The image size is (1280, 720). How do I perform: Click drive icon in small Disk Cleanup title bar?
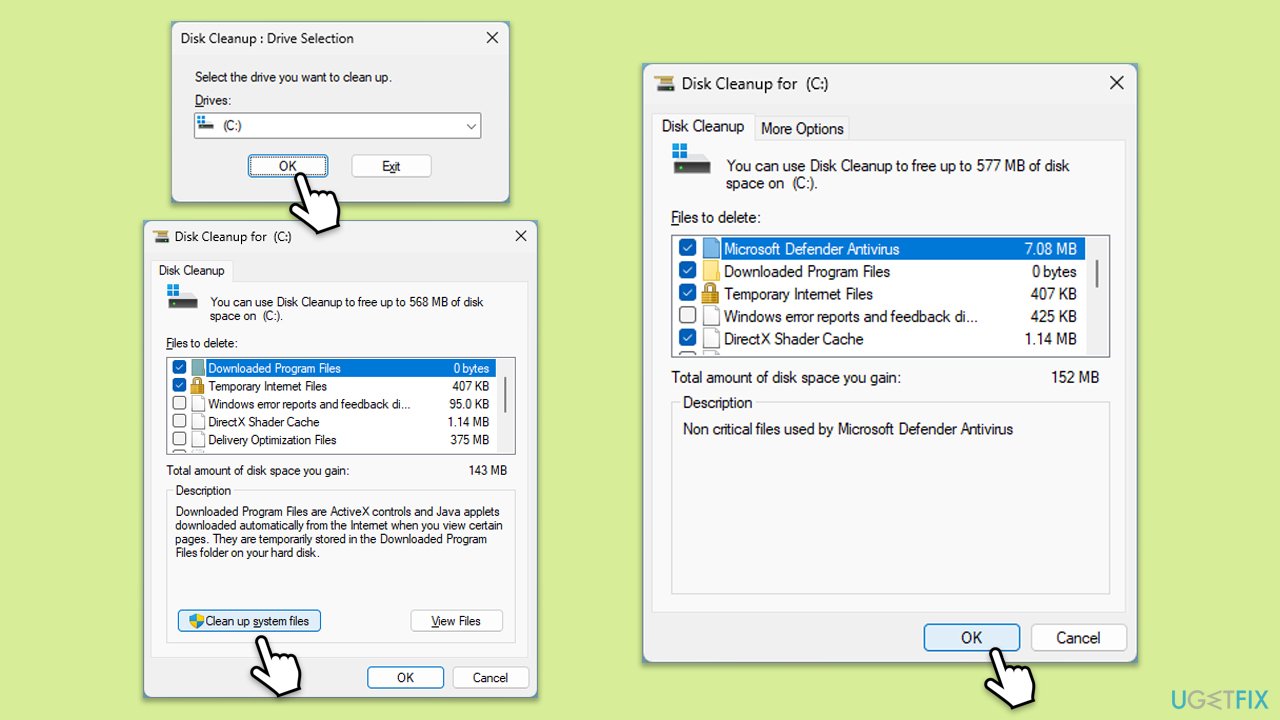161,237
